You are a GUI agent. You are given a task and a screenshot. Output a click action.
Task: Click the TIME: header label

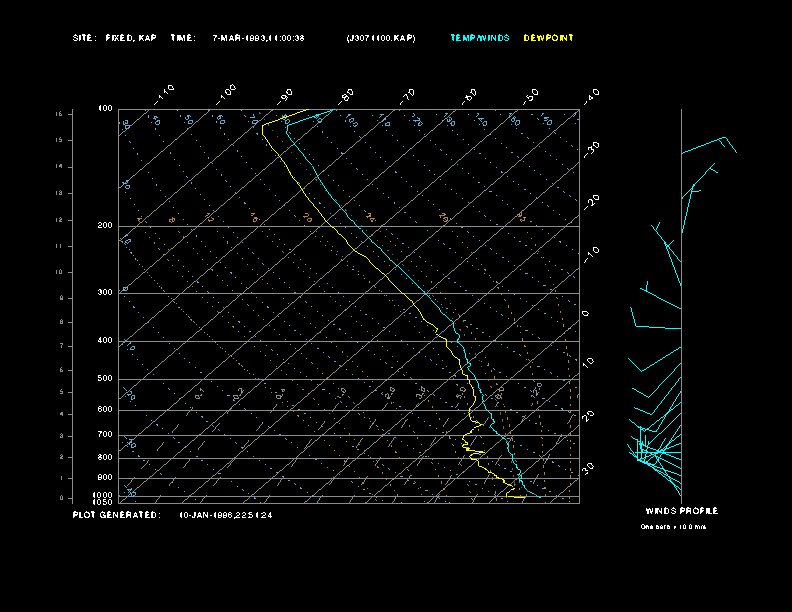(x=183, y=38)
